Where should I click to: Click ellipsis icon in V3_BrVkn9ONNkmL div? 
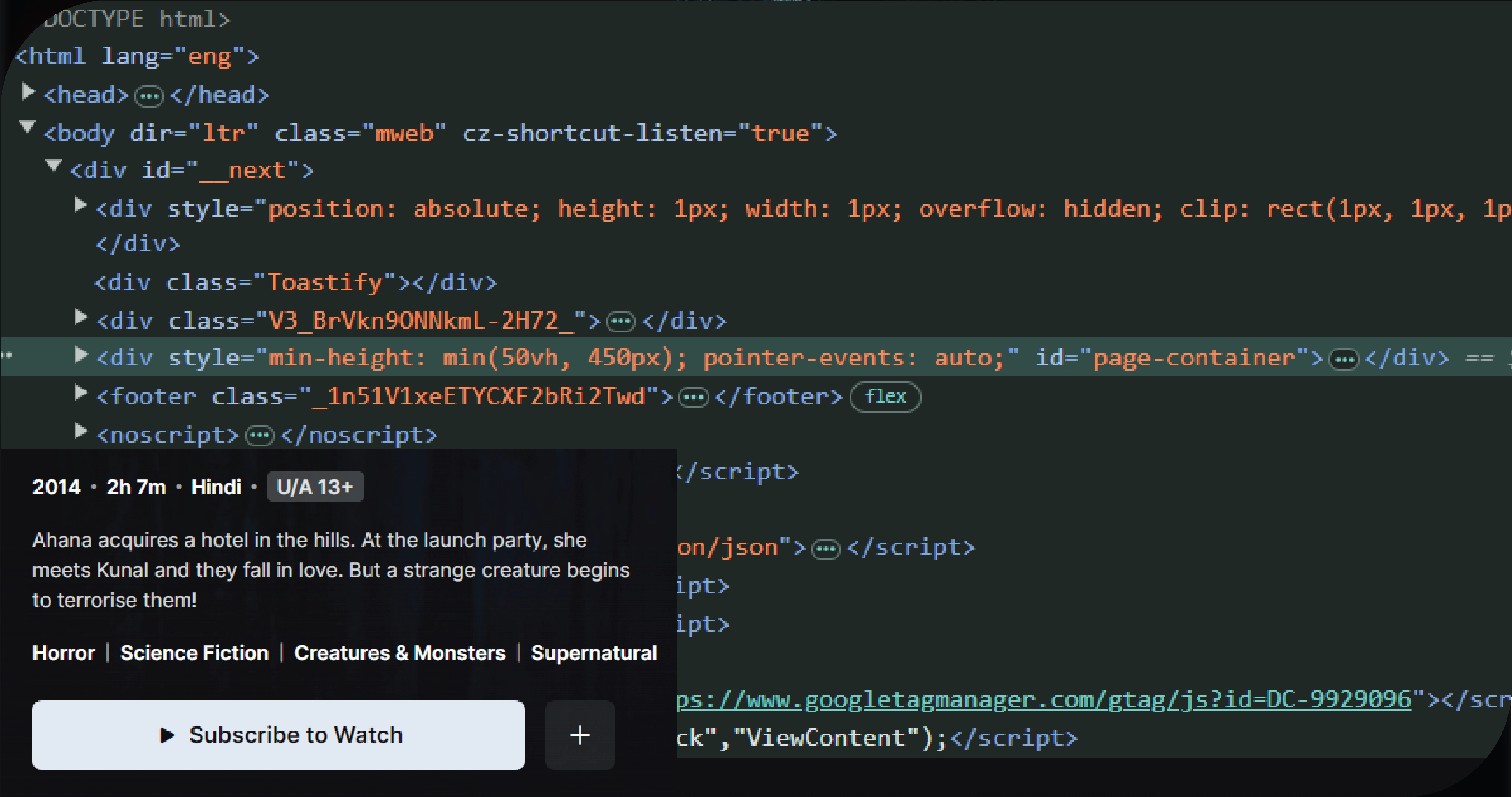(x=620, y=322)
